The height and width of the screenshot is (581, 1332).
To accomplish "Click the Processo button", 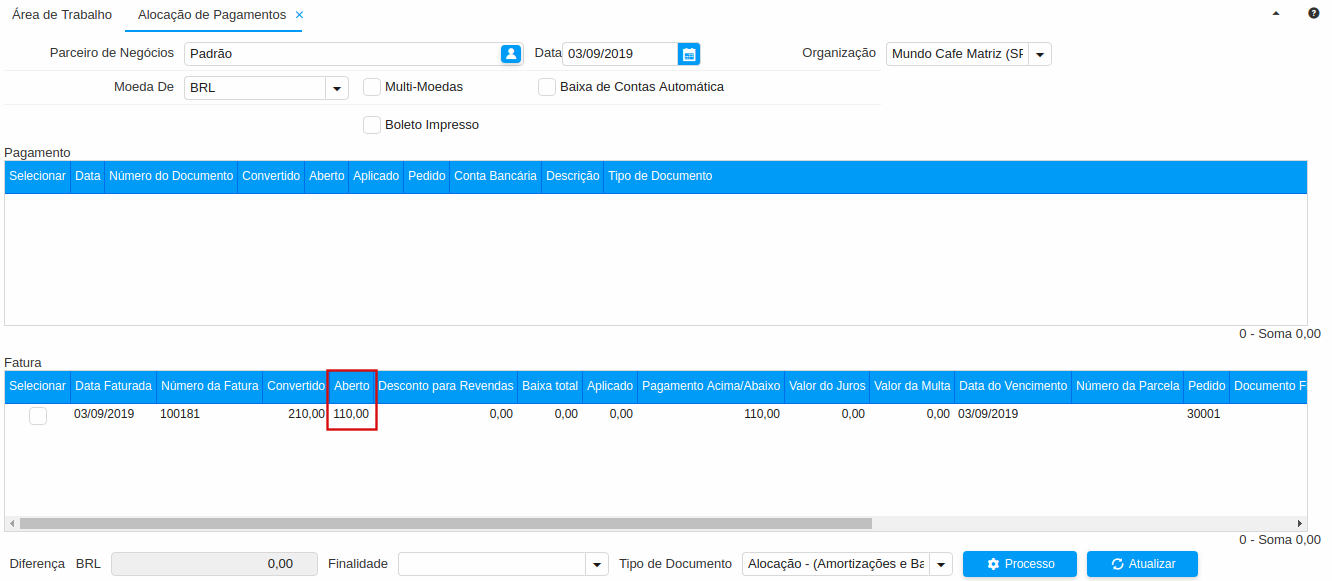I will click(1019, 564).
